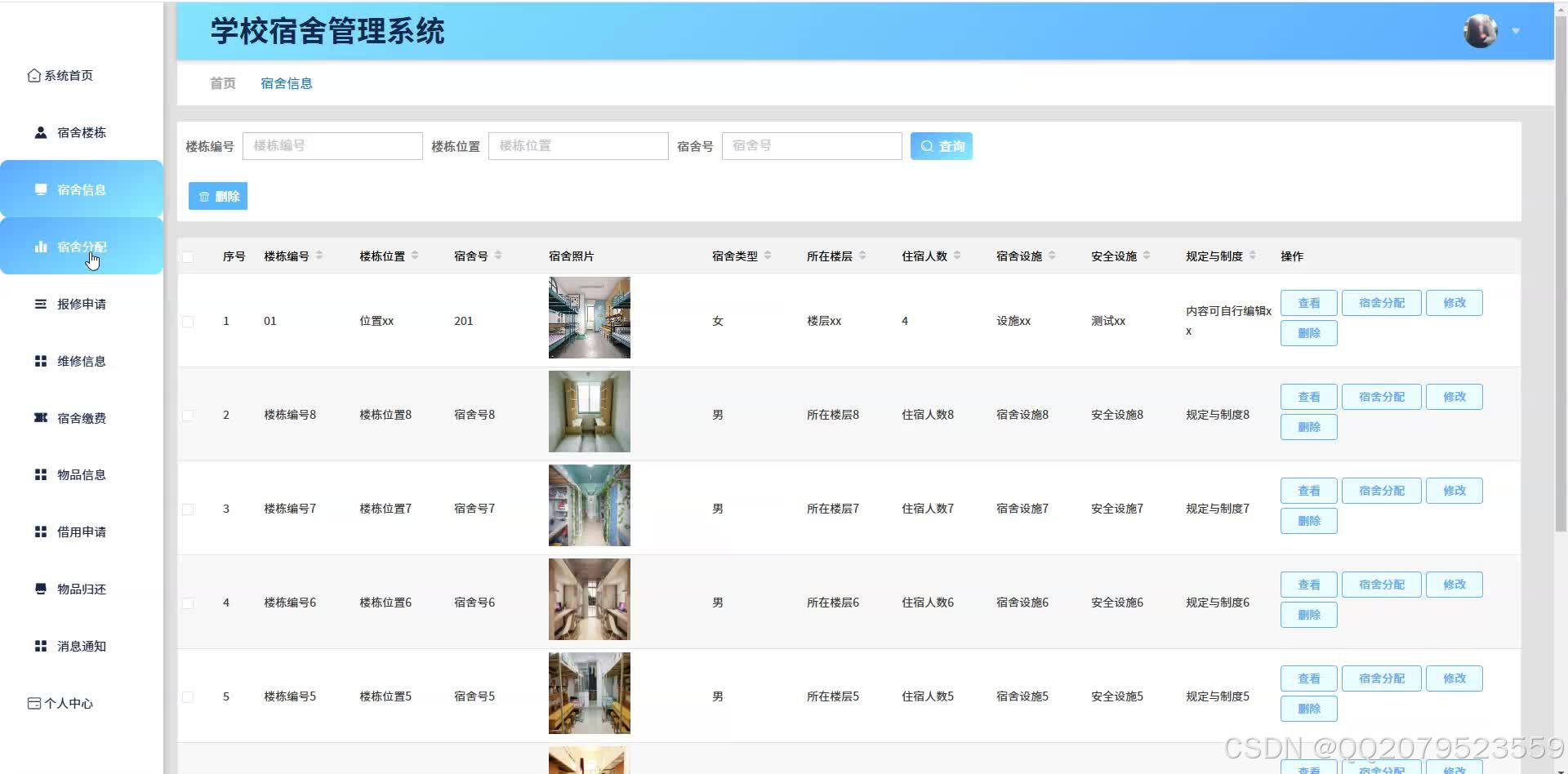1568x774 pixels.
Task: Click 查看 for dormitory 201
Action: (x=1309, y=303)
